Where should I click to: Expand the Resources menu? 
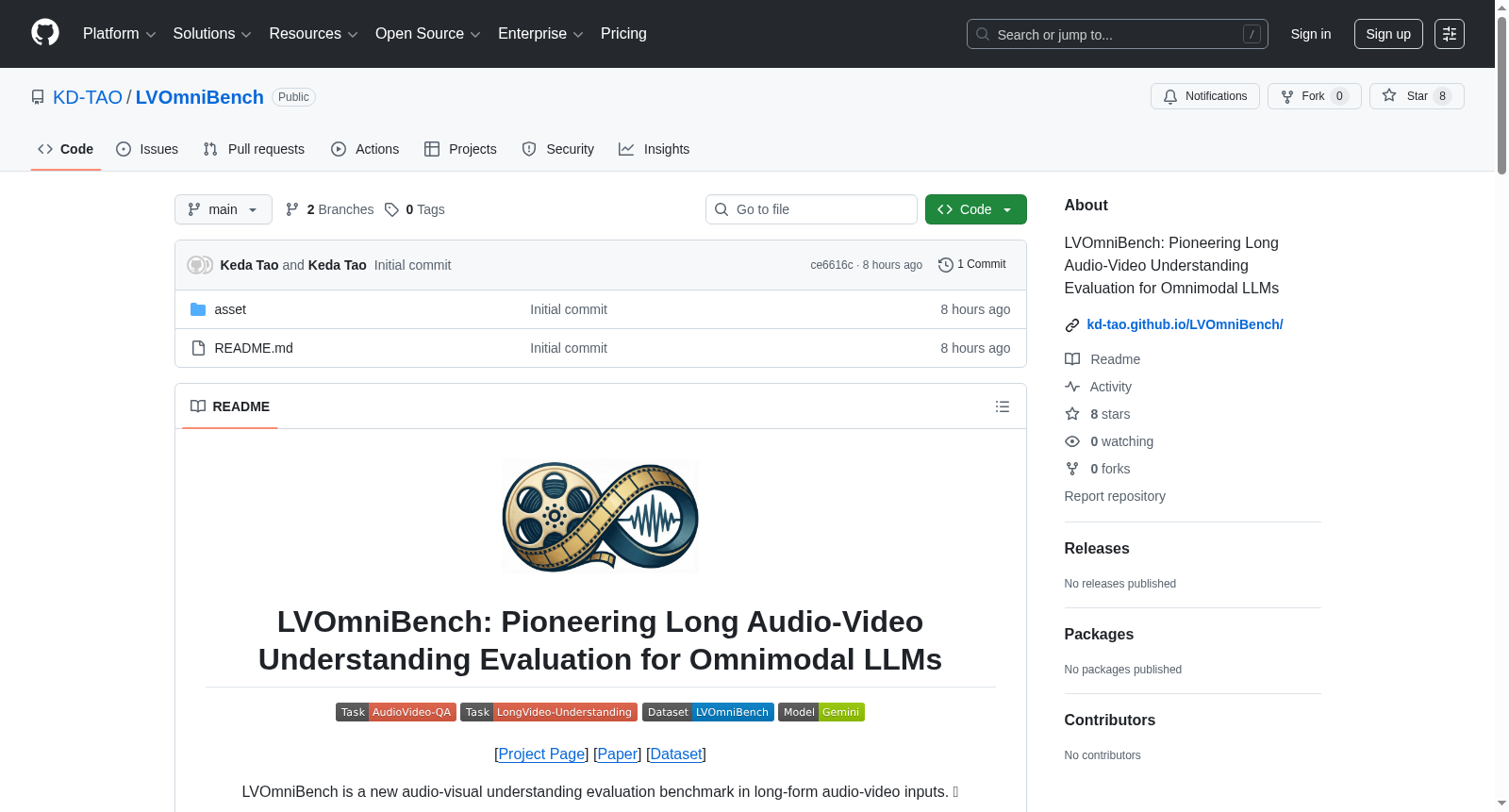pos(313,34)
